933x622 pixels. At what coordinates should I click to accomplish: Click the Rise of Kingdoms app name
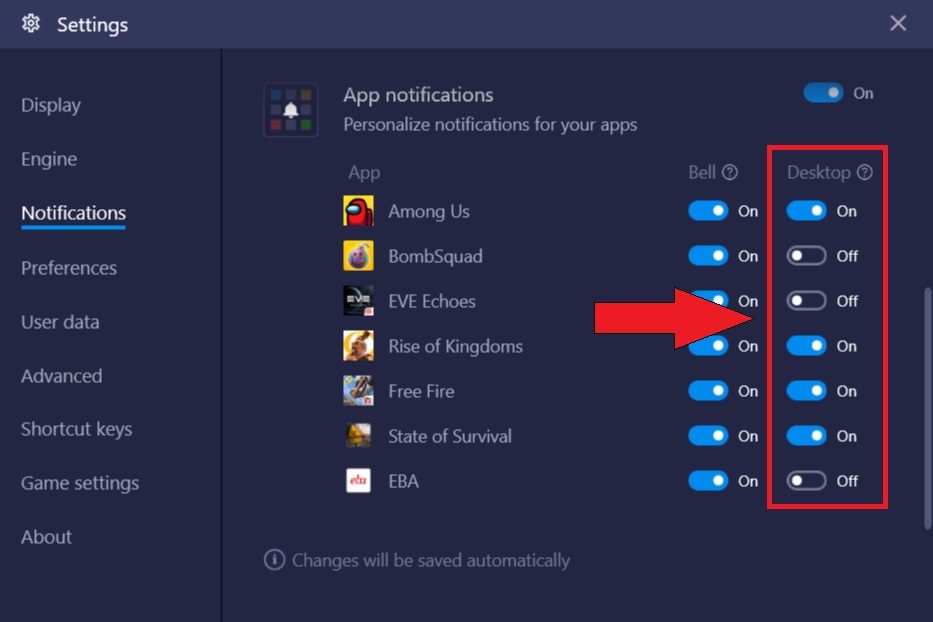(x=455, y=346)
